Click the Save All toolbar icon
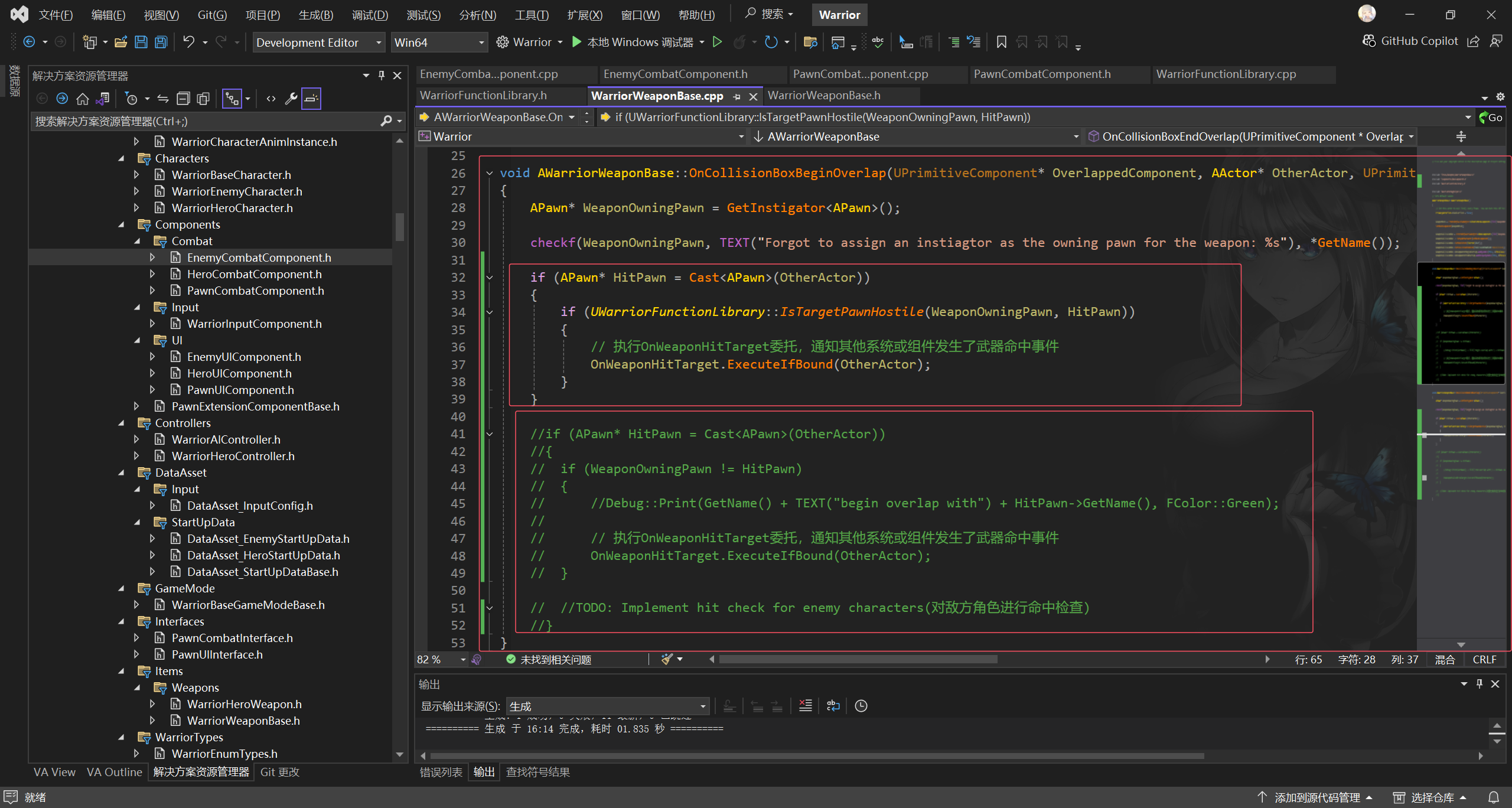The width and height of the screenshot is (1512, 808). pyautogui.click(x=161, y=42)
